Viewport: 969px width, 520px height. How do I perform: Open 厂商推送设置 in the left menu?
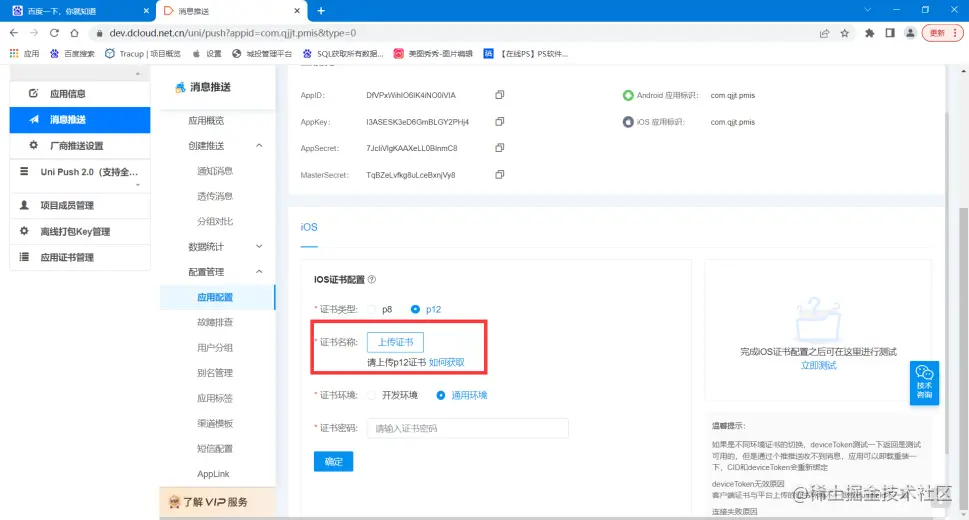(80, 145)
